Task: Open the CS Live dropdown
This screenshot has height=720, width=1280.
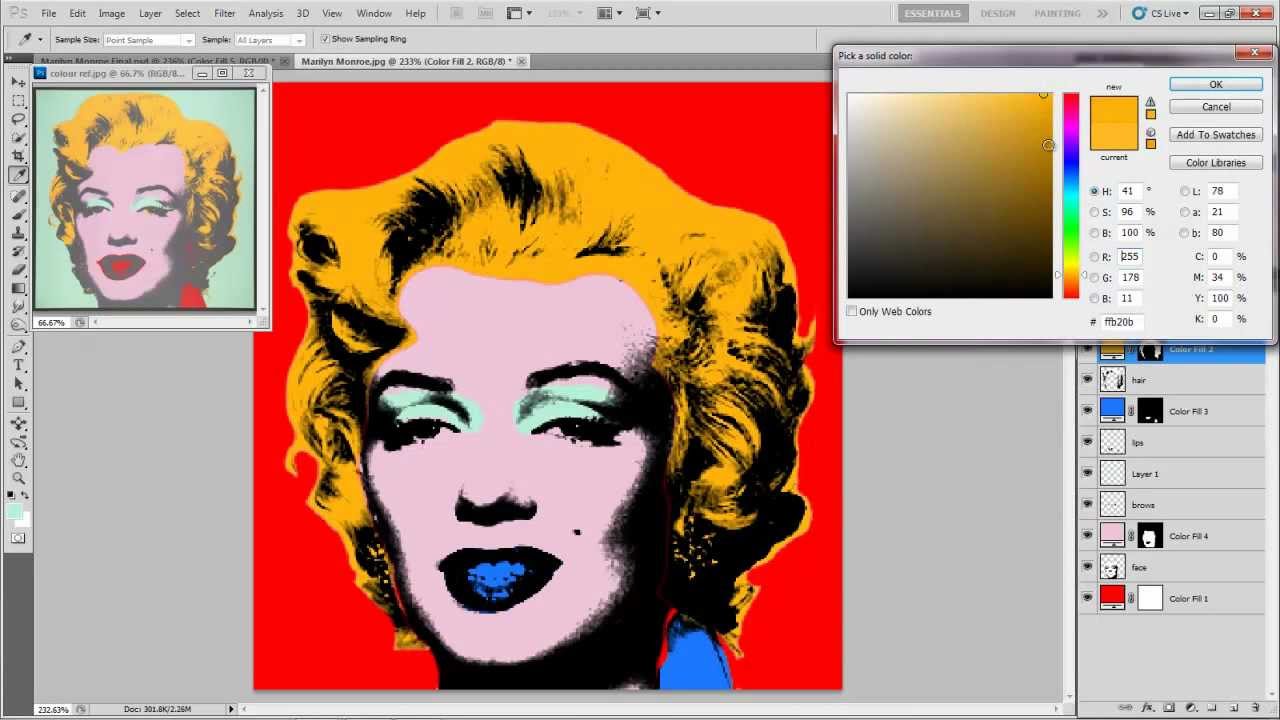Action: (1160, 13)
